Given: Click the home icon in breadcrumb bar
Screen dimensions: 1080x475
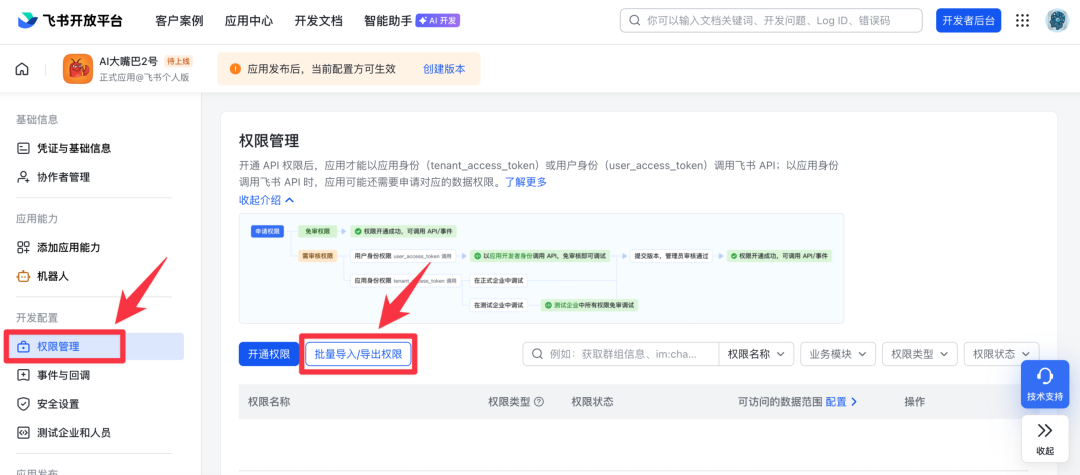Looking at the screenshot, I should pyautogui.click(x=22, y=69).
